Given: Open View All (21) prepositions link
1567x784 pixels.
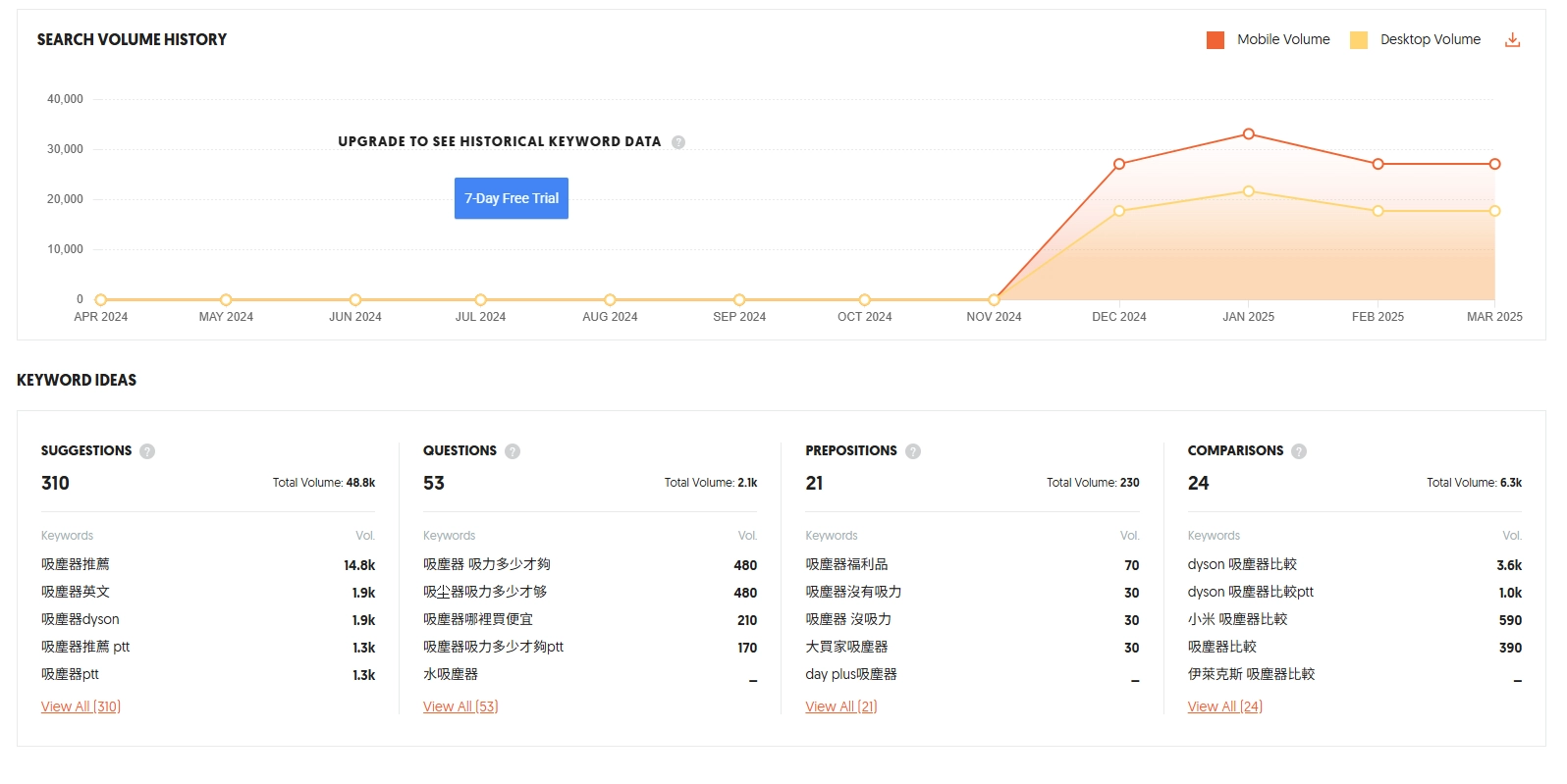Looking at the screenshot, I should 841,706.
